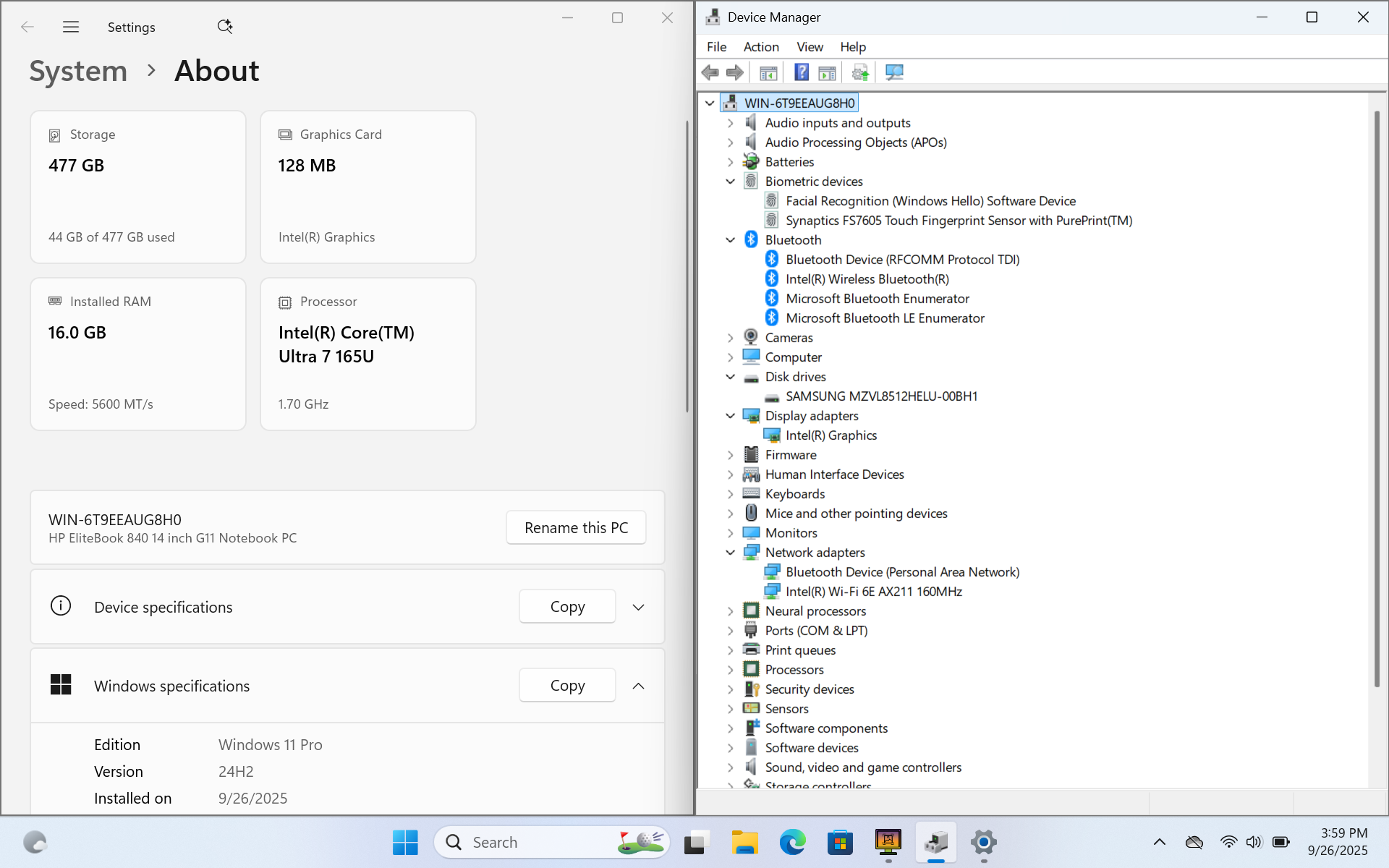Screen dimensions: 1389x868
Task: Select Intel(R) Graphics display adapter
Action: [831, 435]
